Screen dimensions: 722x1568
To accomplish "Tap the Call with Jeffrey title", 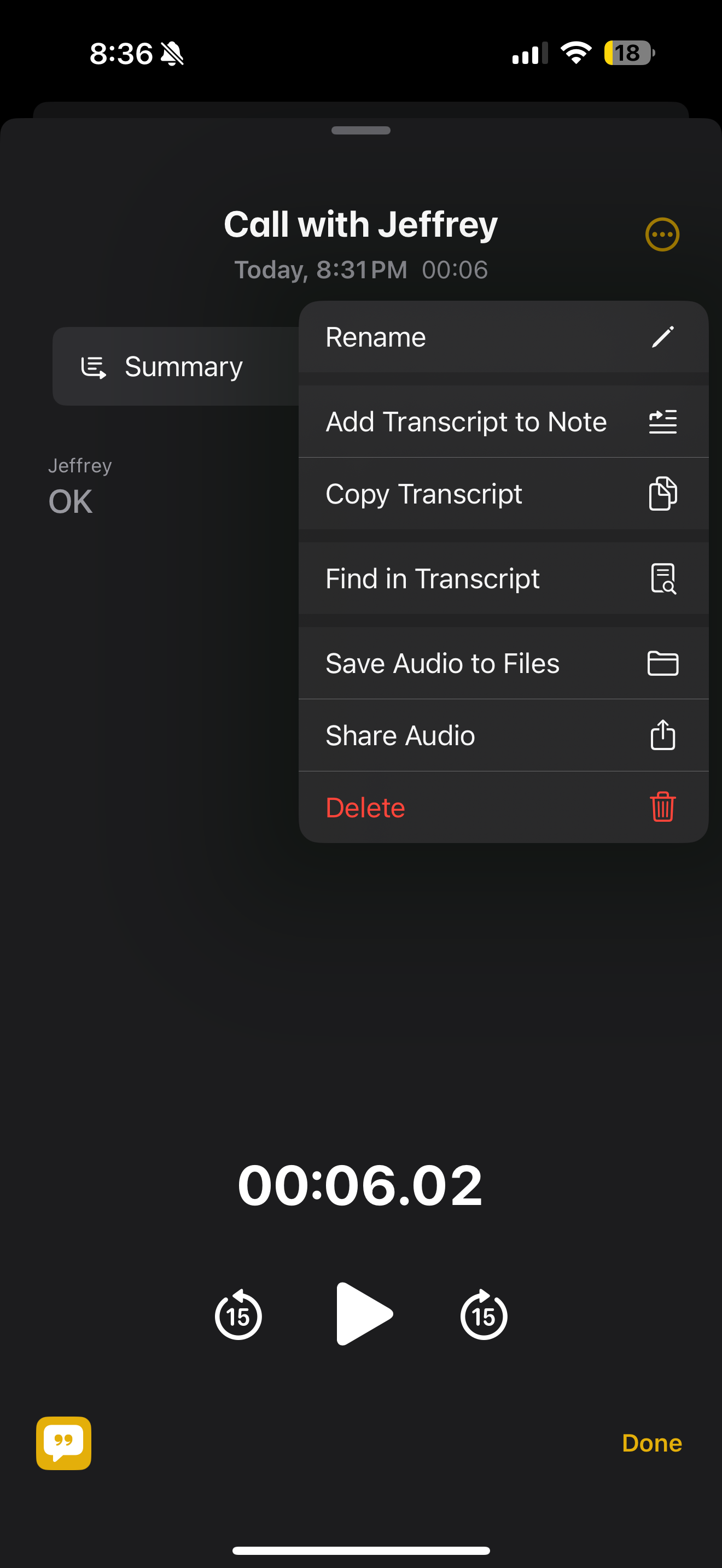I will [360, 224].
